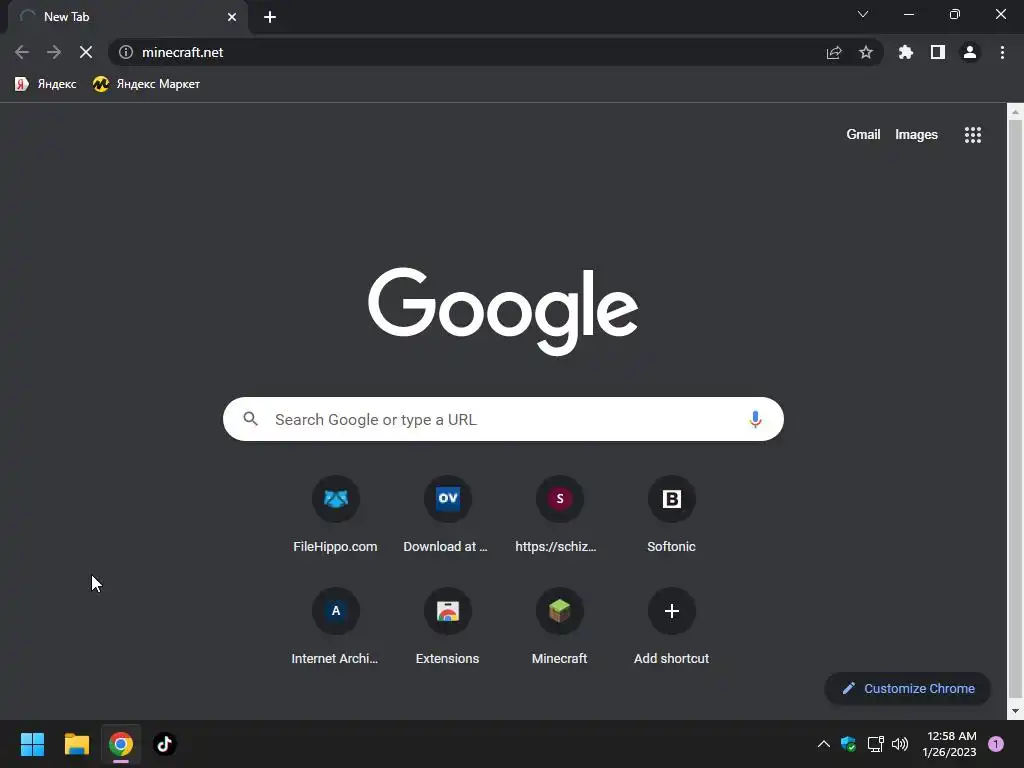The height and width of the screenshot is (768, 1024).
Task: Open Chrome's three-dot menu
Action: tap(1002, 52)
